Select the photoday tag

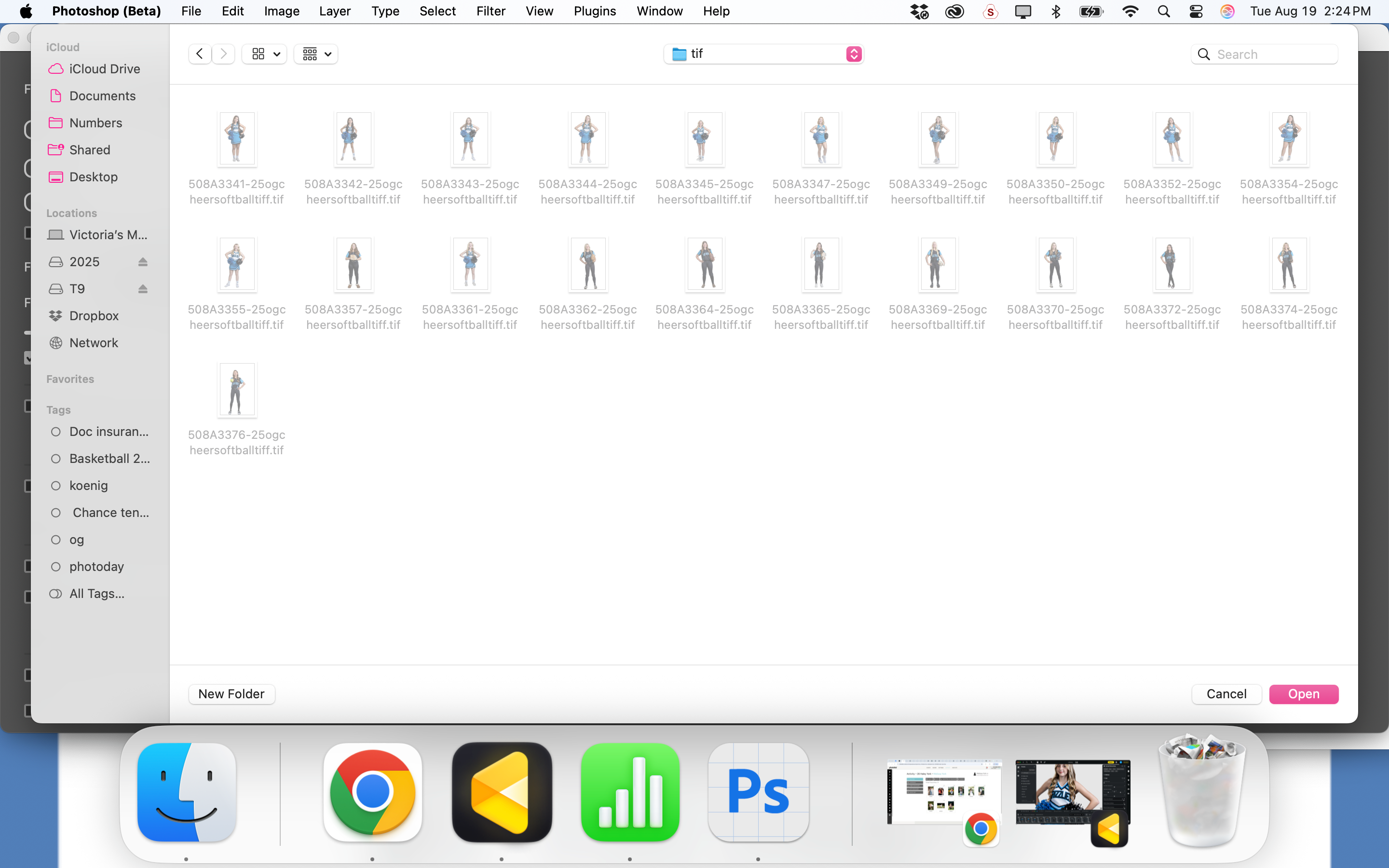click(96, 567)
